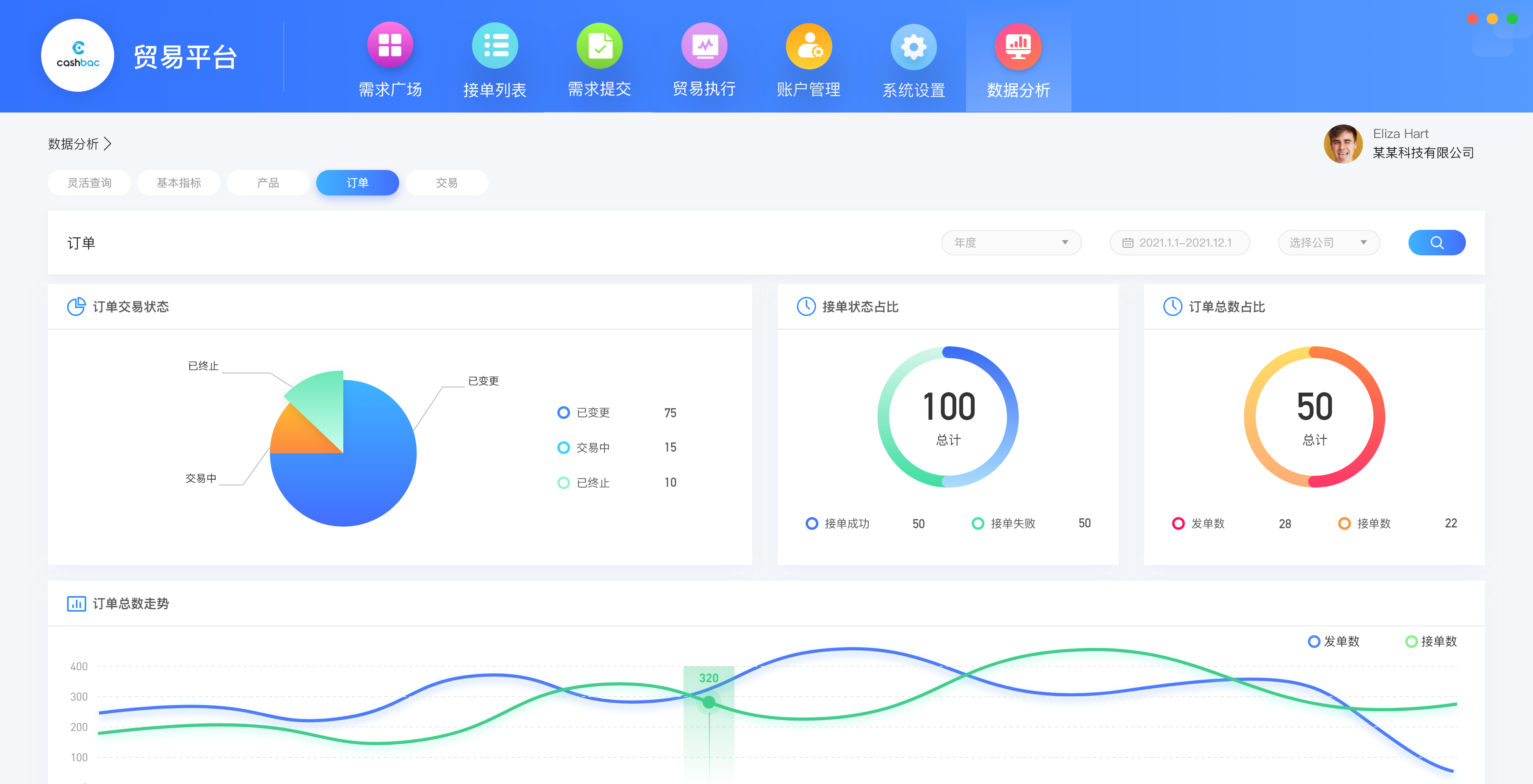Click Eliza Hart's avatar photo
1533x784 pixels.
point(1343,144)
